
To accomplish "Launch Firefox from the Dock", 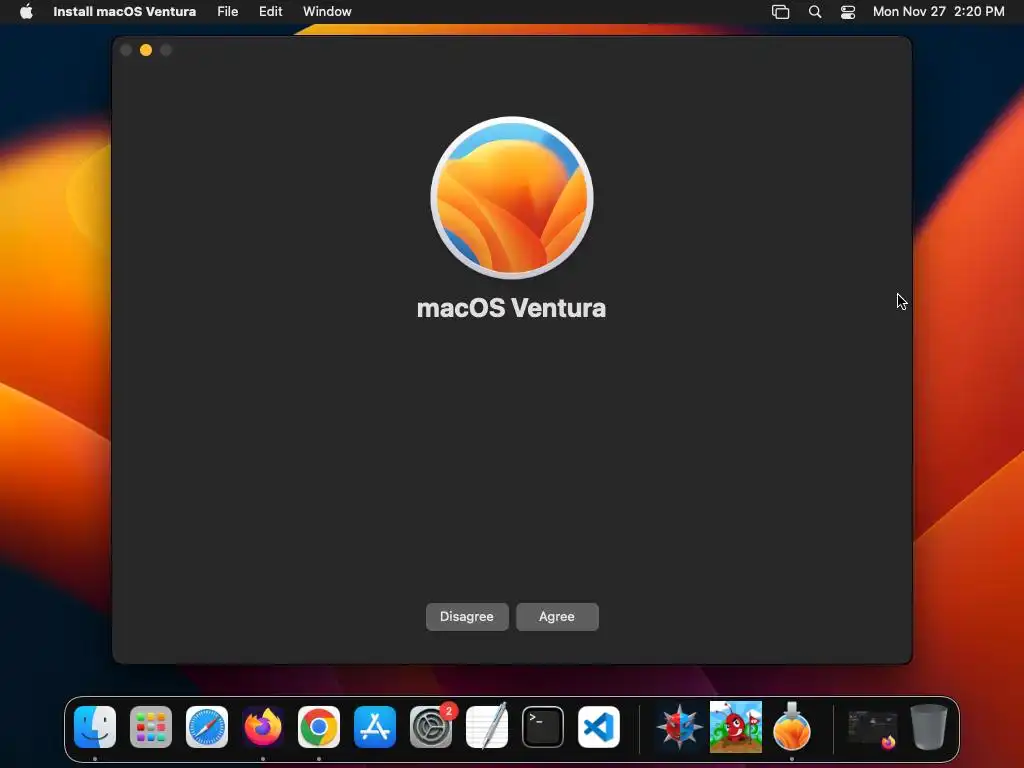I will click(x=263, y=727).
